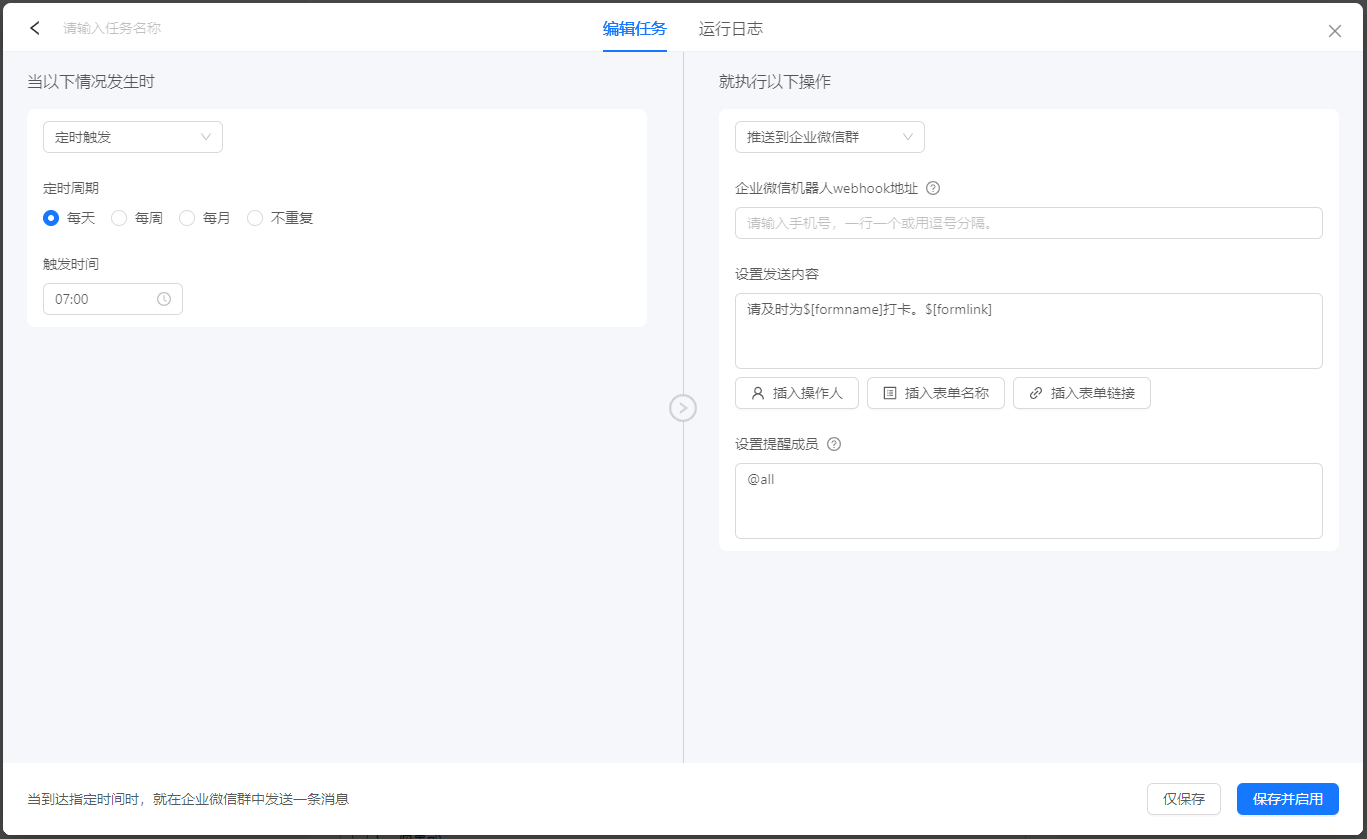Switch to the 运行日志 tab
Screen dimensions: 1367x839
(x=731, y=29)
